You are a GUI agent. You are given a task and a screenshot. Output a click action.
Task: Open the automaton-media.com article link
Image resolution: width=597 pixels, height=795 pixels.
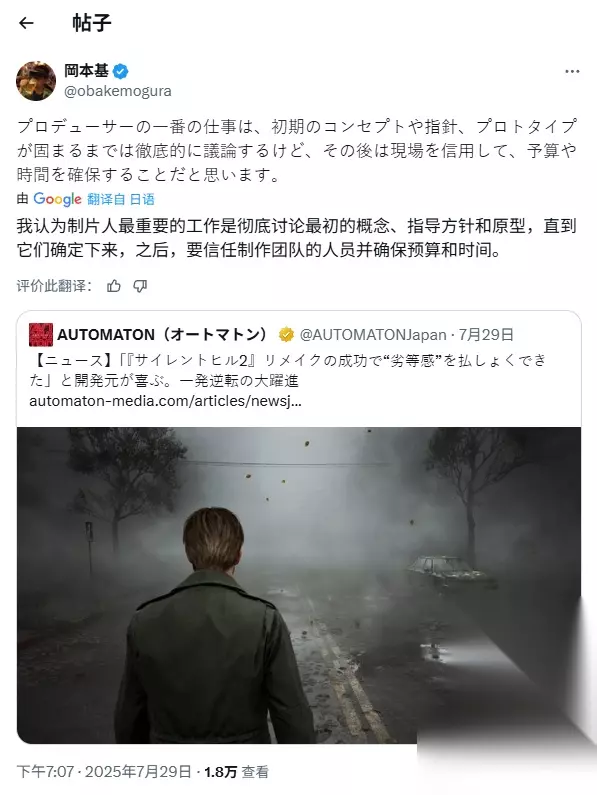point(165,401)
